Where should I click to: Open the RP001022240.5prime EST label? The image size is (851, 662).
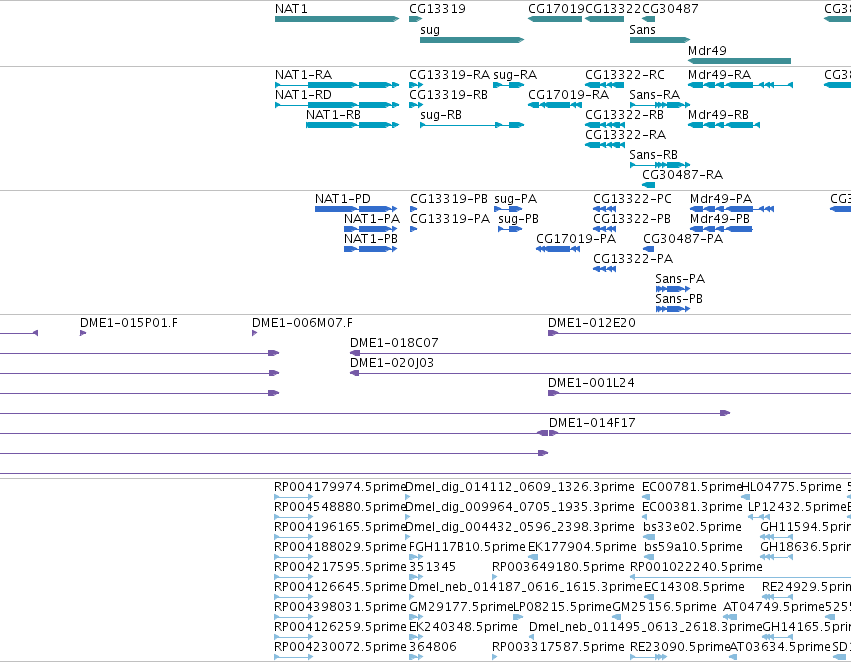[696, 568]
